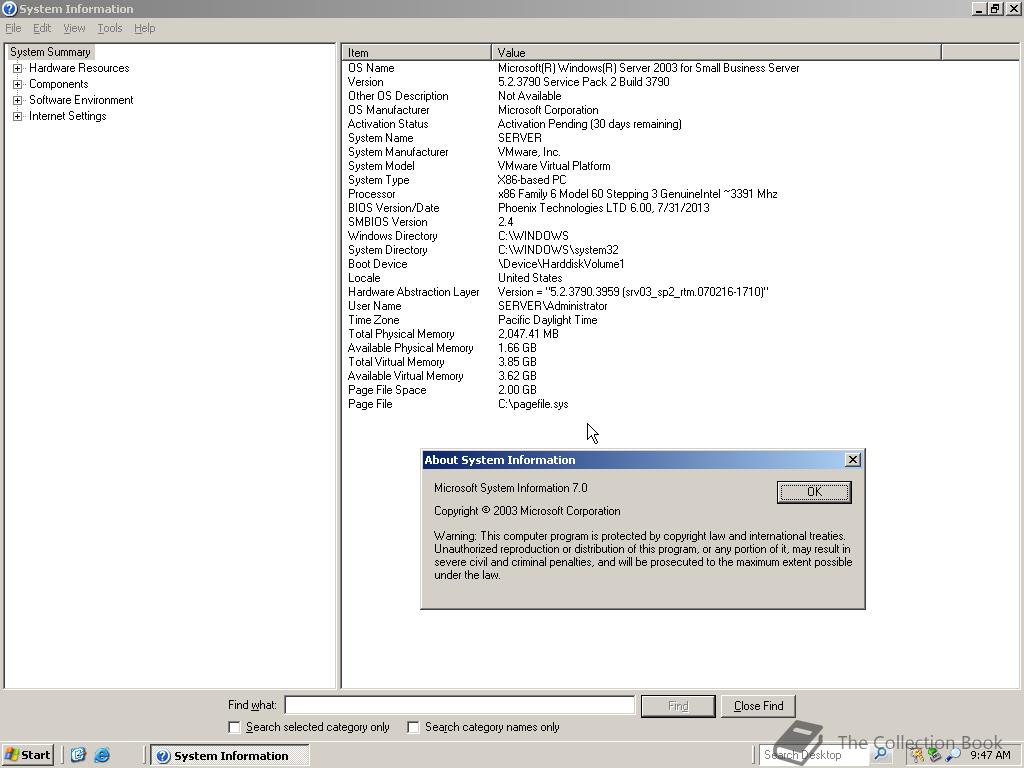This screenshot has width=1024, height=768.
Task: Focus the Find what text field
Action: [460, 705]
